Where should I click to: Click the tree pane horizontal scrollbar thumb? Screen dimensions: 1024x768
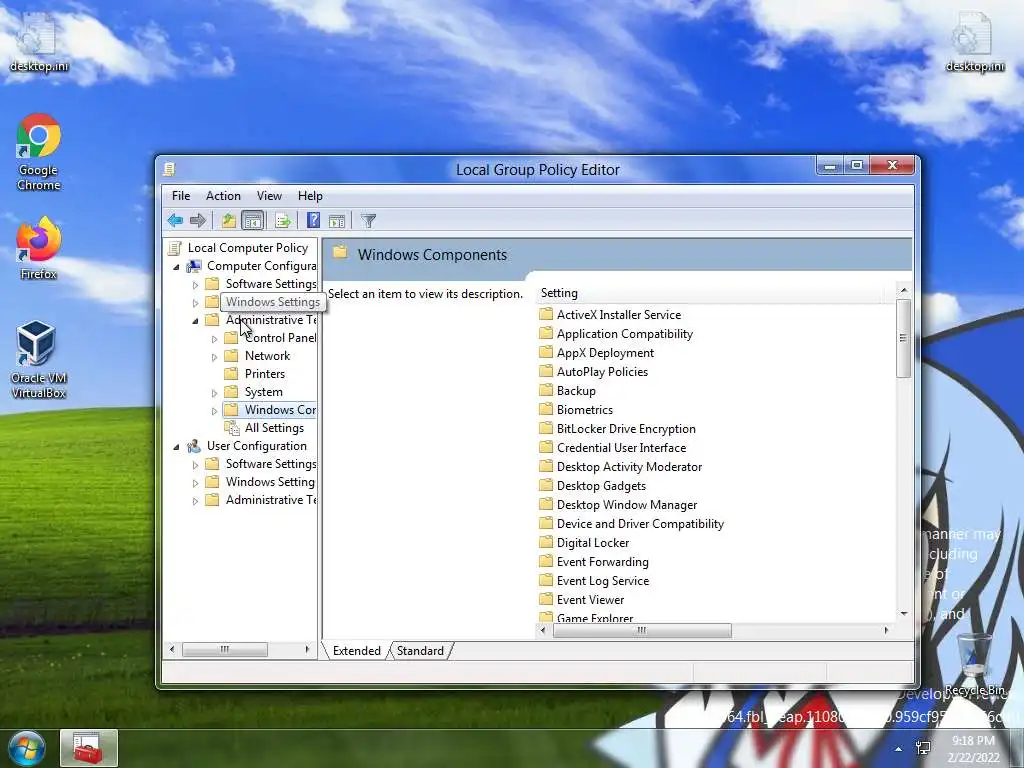pyautogui.click(x=225, y=649)
